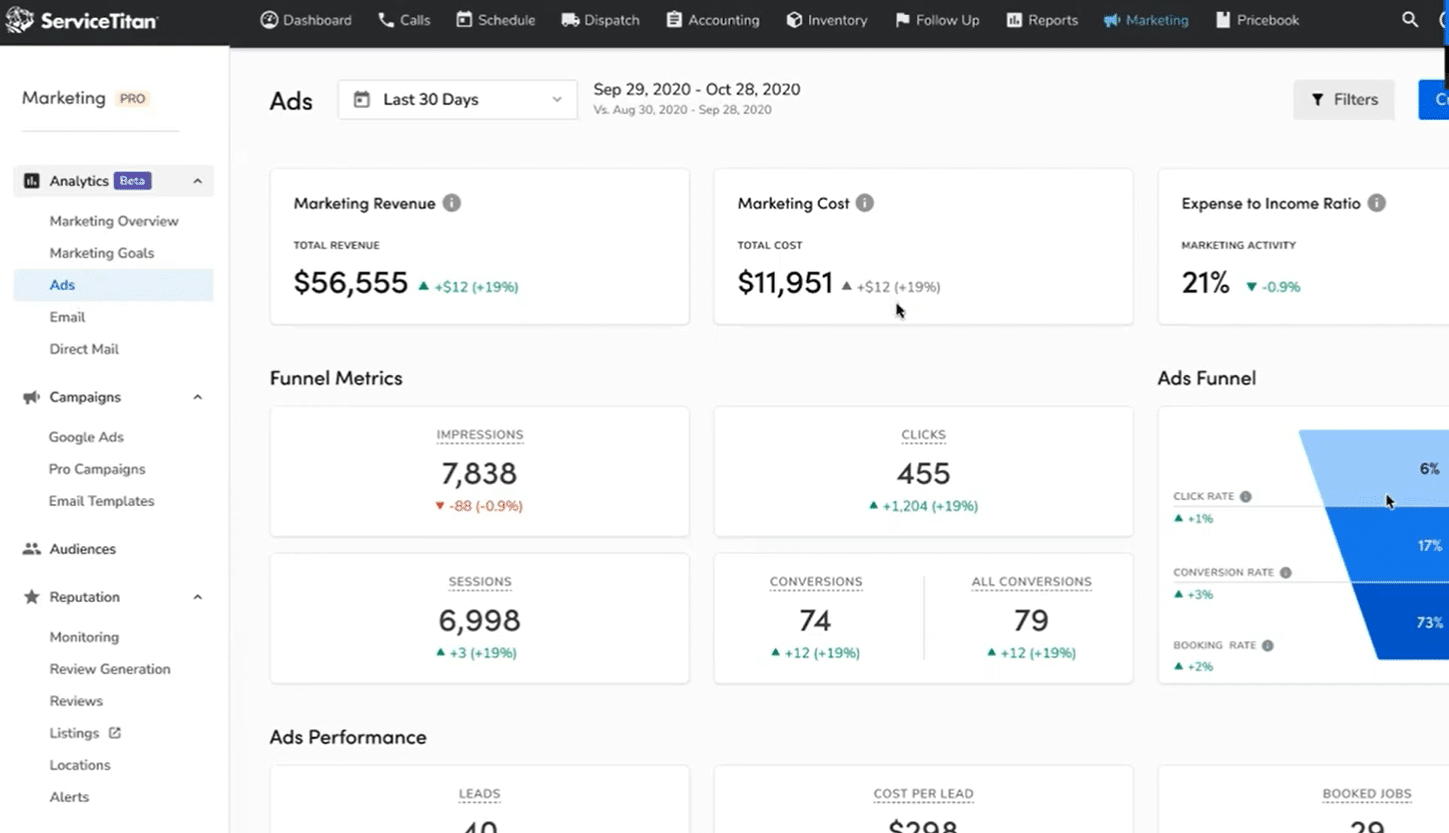The width and height of the screenshot is (1449, 833).
Task: Open the Dispatch menu in top navigation
Action: click(600, 20)
